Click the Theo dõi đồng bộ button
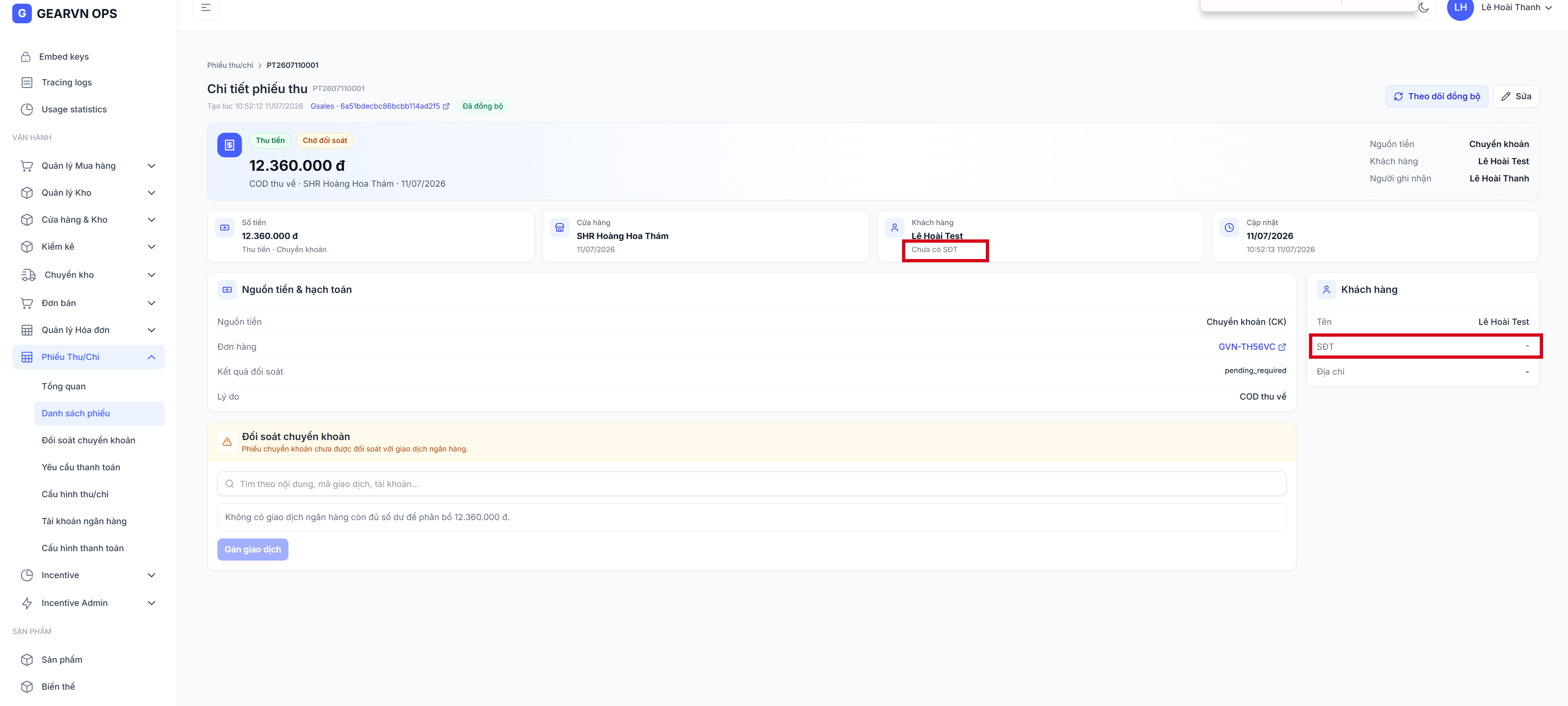 click(x=1436, y=96)
